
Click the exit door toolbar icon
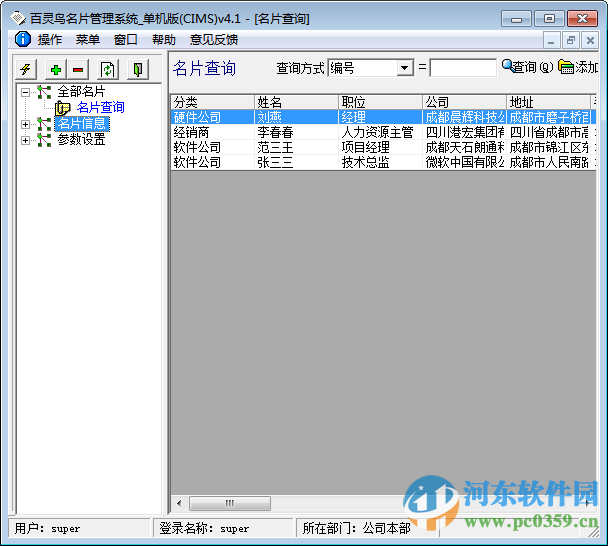coord(138,70)
